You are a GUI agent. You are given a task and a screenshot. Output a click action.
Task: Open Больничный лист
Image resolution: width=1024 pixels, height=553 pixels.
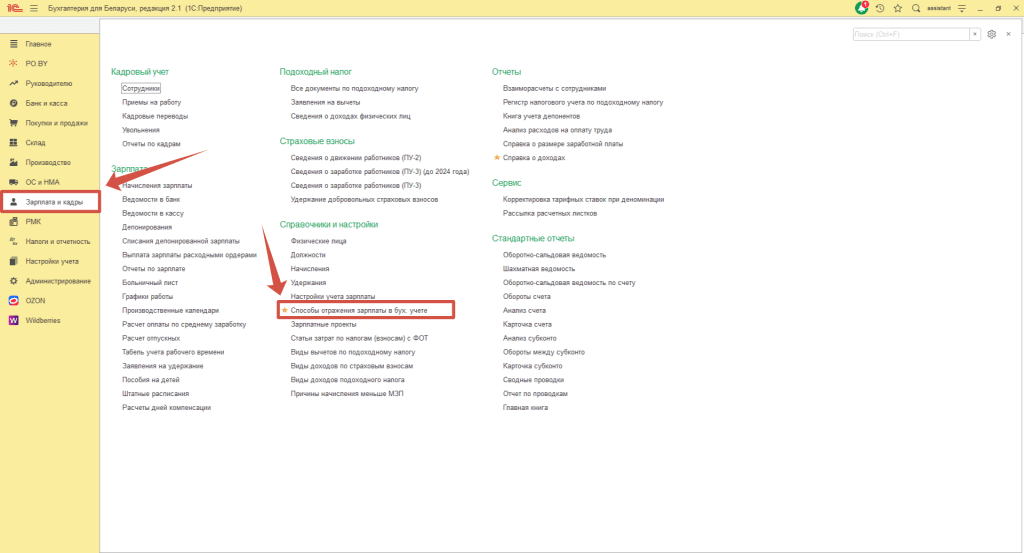[150, 283]
